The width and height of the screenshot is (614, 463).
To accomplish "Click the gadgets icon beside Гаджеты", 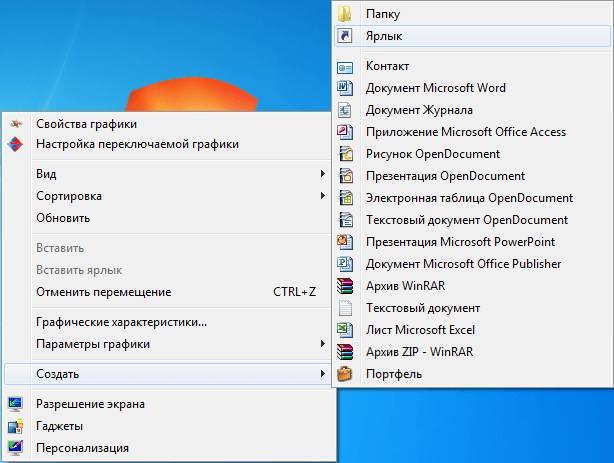I will [x=15, y=426].
